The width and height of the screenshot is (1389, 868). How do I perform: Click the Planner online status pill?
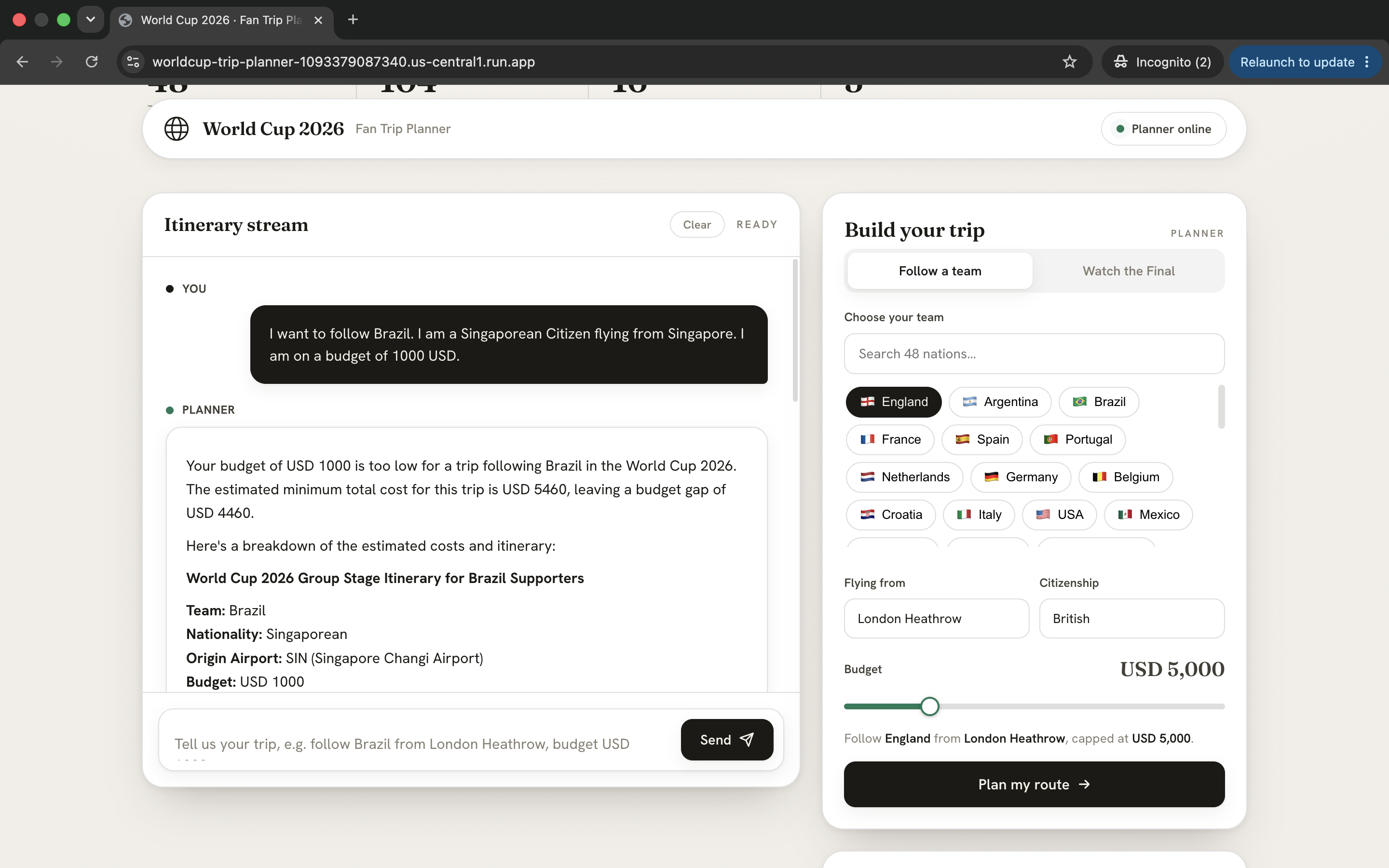(x=1163, y=129)
